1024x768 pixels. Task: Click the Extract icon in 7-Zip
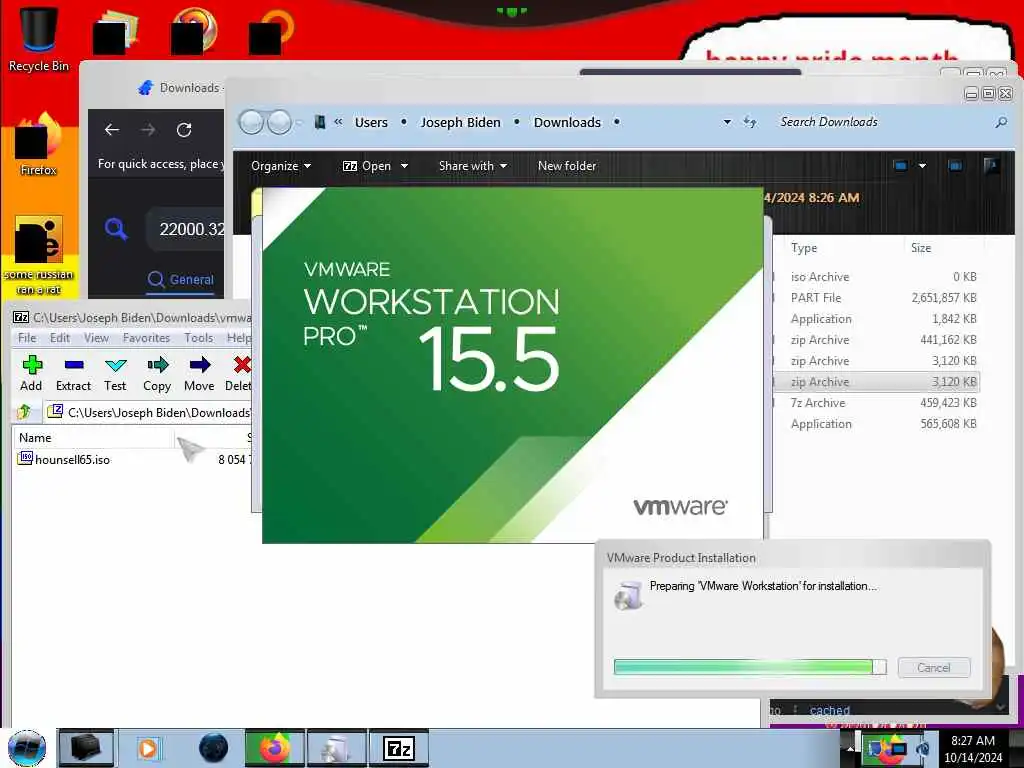click(x=73, y=374)
